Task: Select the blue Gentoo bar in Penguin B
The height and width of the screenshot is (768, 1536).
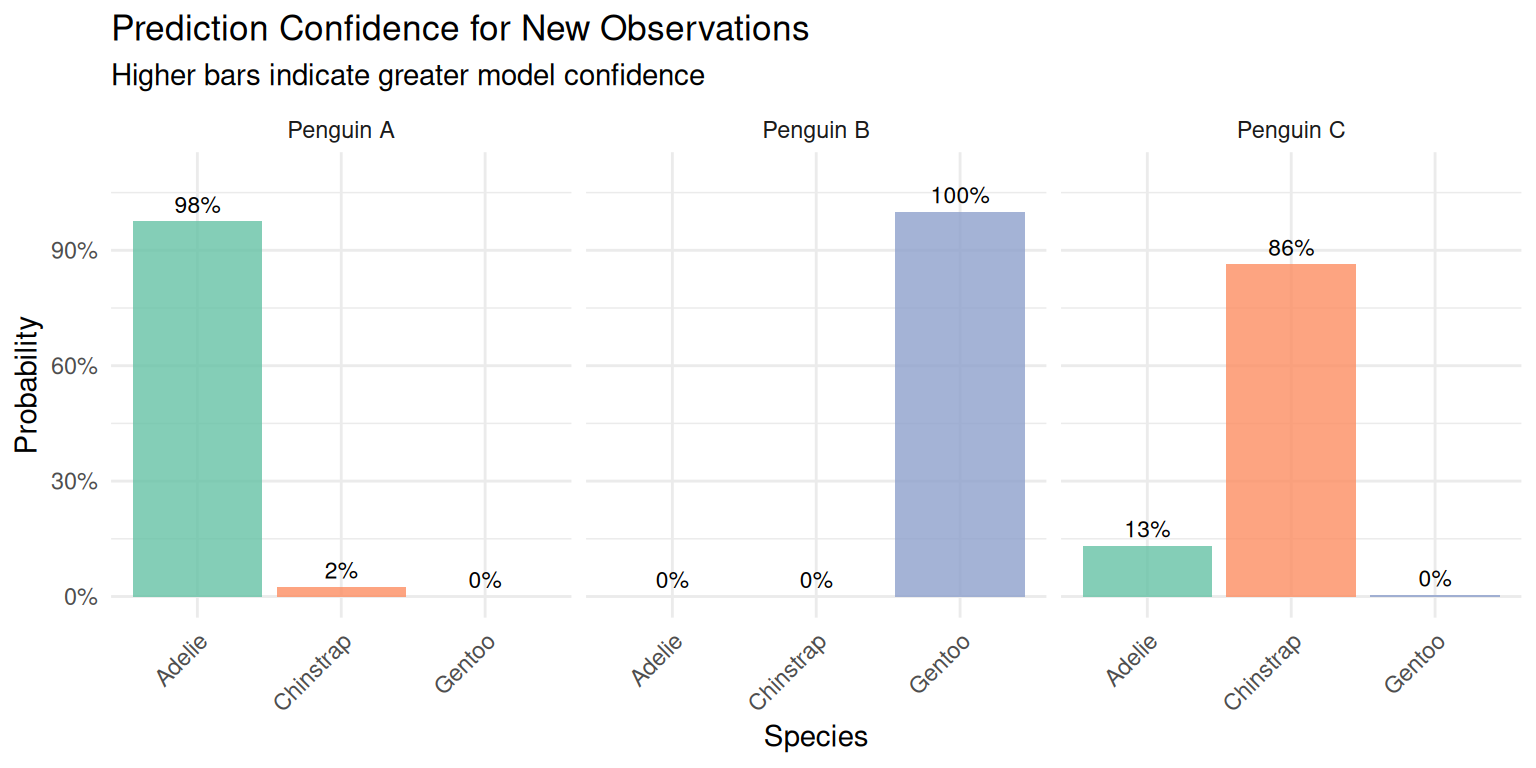Action: coord(959,404)
